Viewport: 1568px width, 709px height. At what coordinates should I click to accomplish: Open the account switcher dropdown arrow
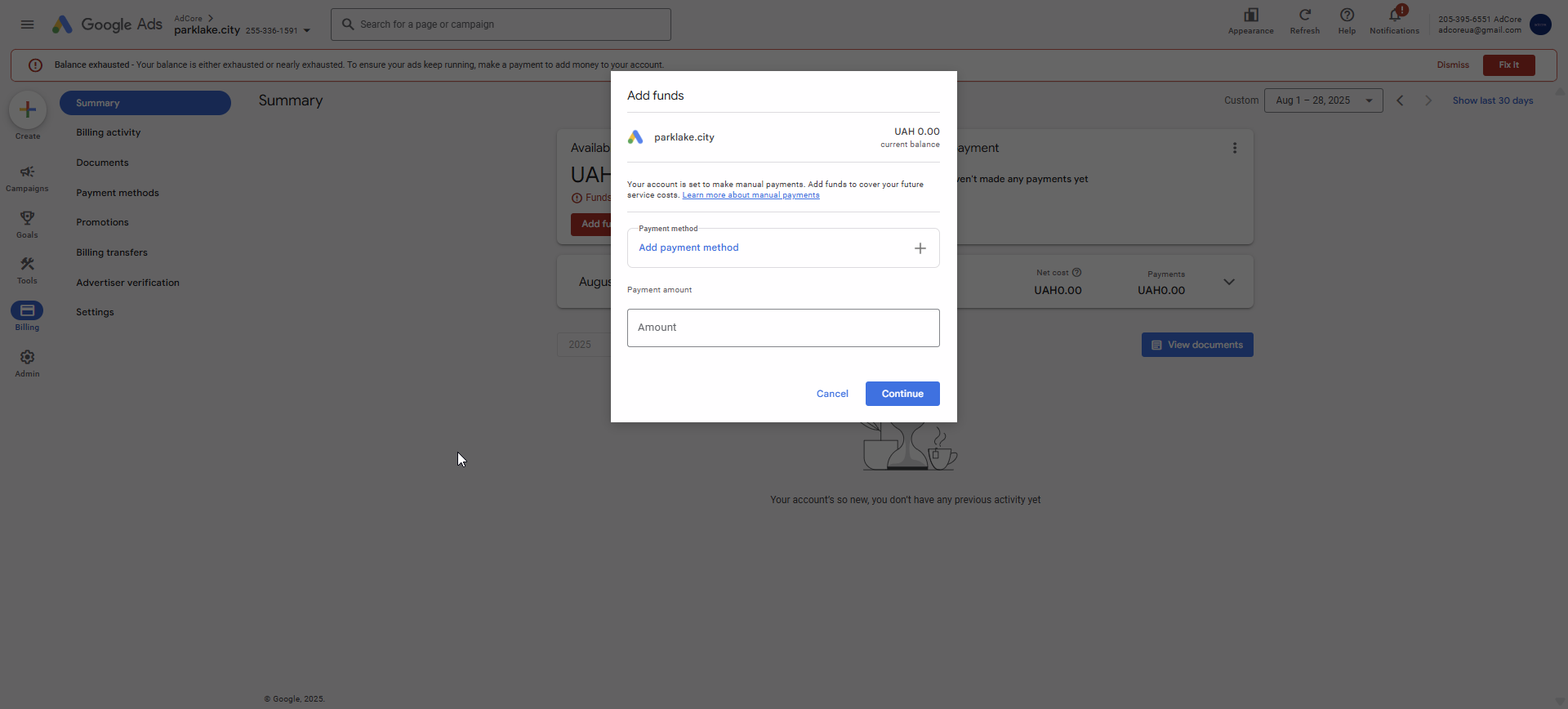tap(307, 31)
